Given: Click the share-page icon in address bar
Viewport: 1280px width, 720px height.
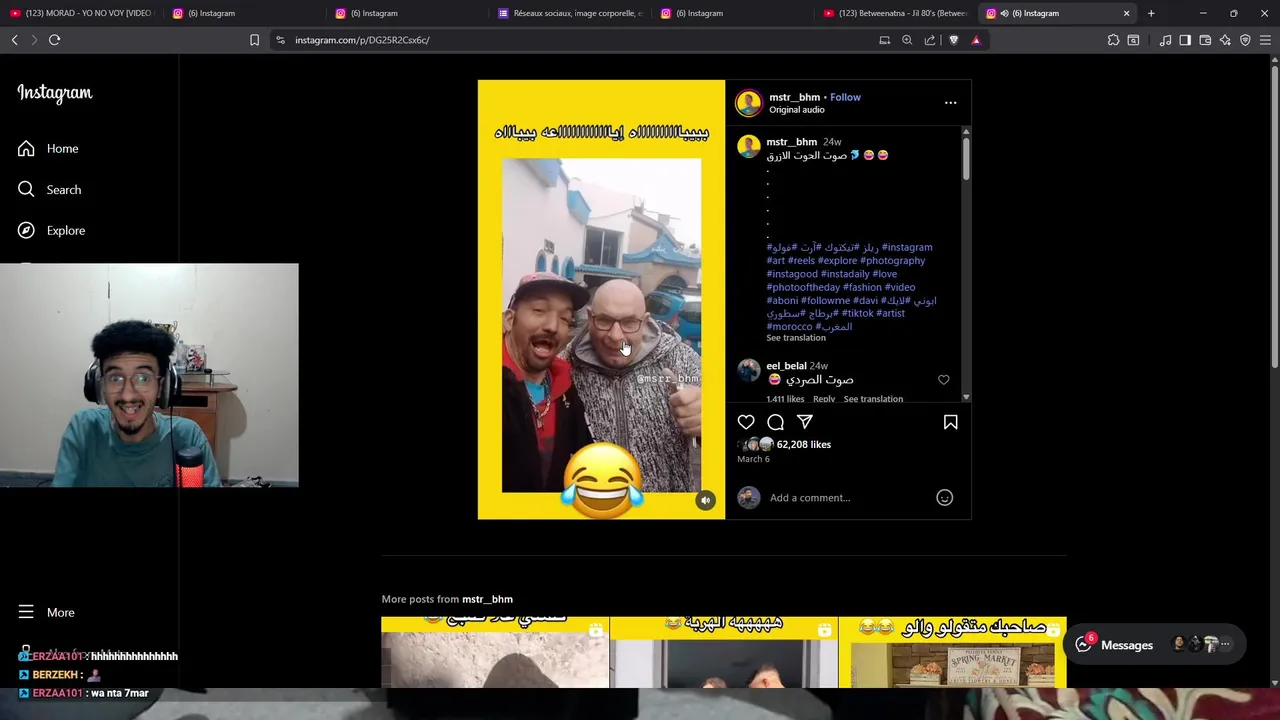Looking at the screenshot, I should click(x=930, y=40).
